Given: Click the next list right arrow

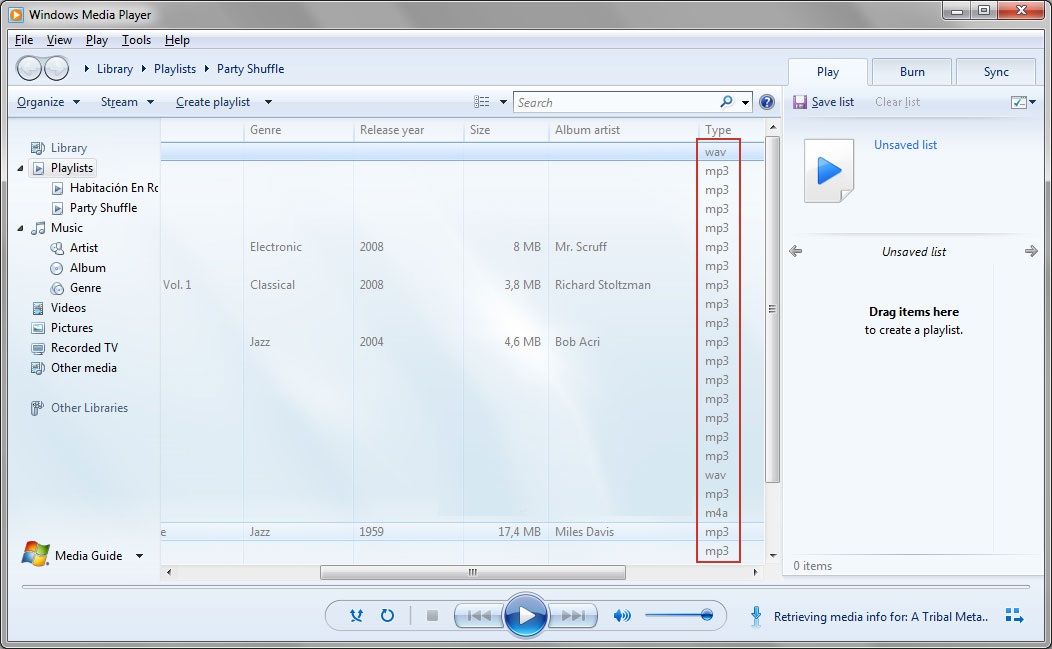Looking at the screenshot, I should tap(1031, 252).
